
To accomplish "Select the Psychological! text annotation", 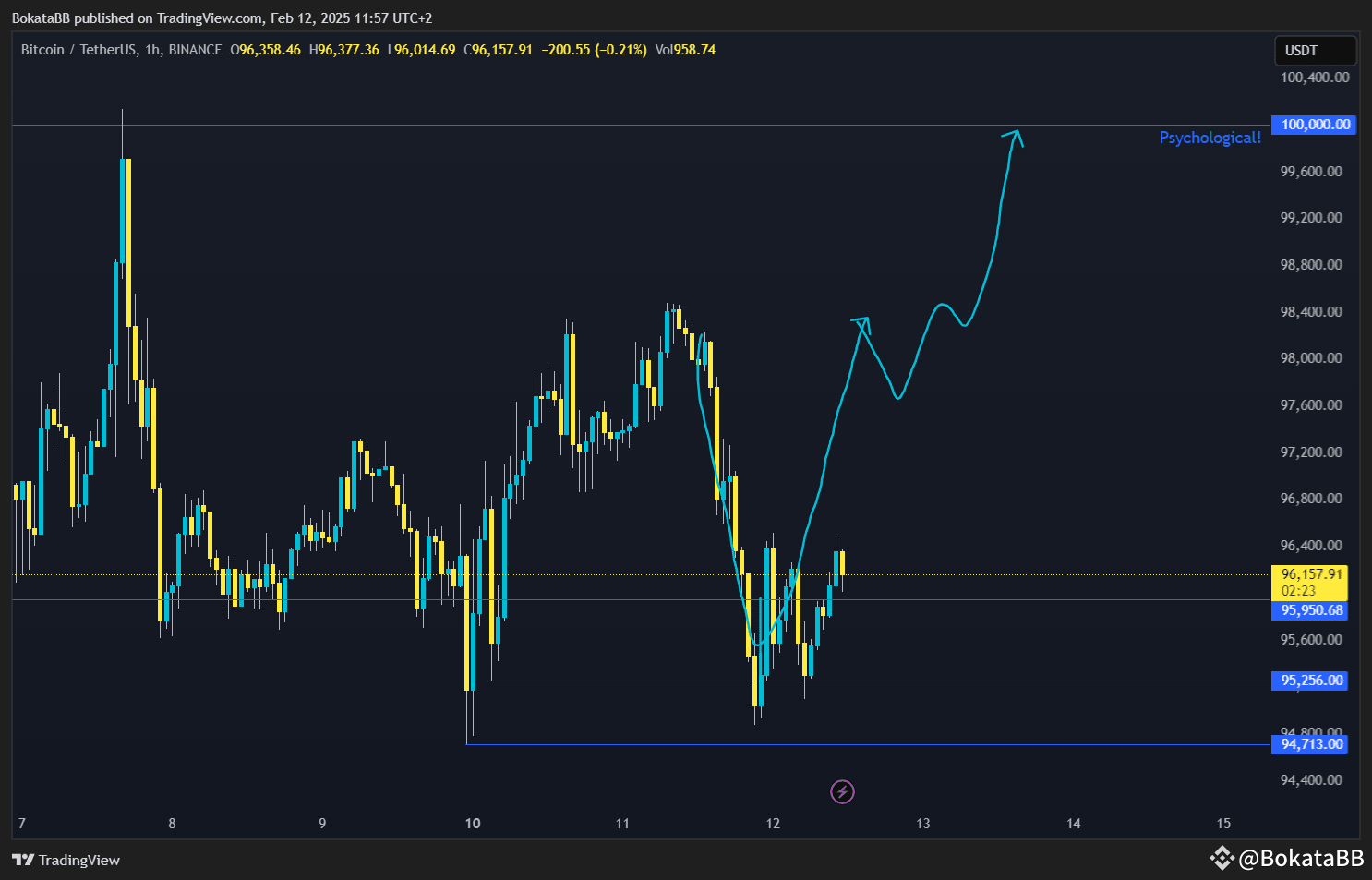I will pos(1210,137).
